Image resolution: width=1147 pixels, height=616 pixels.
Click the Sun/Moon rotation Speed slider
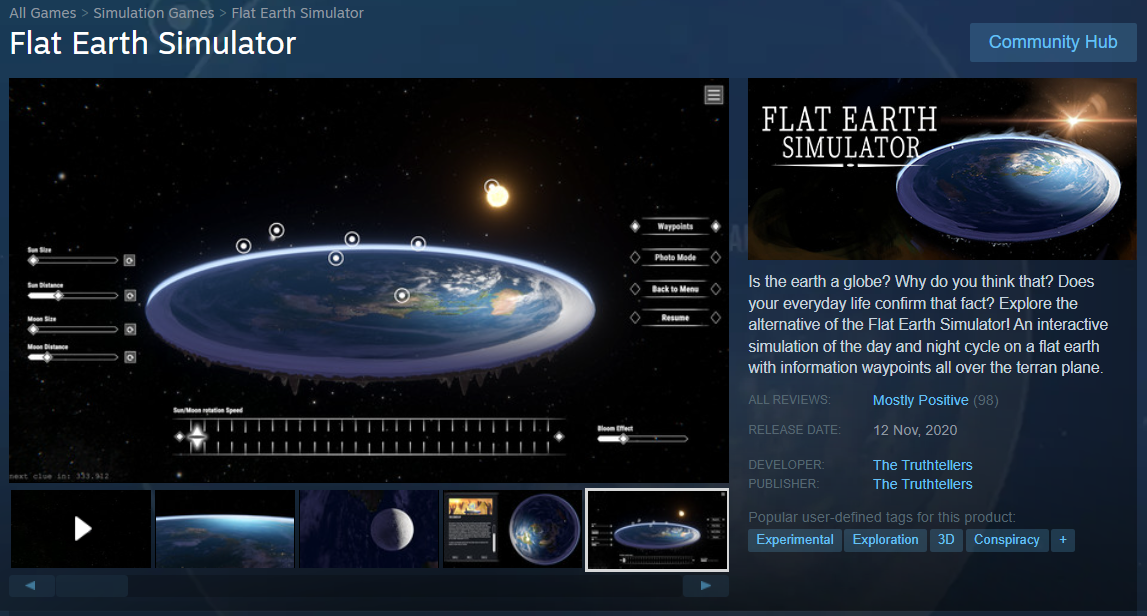tap(369, 437)
